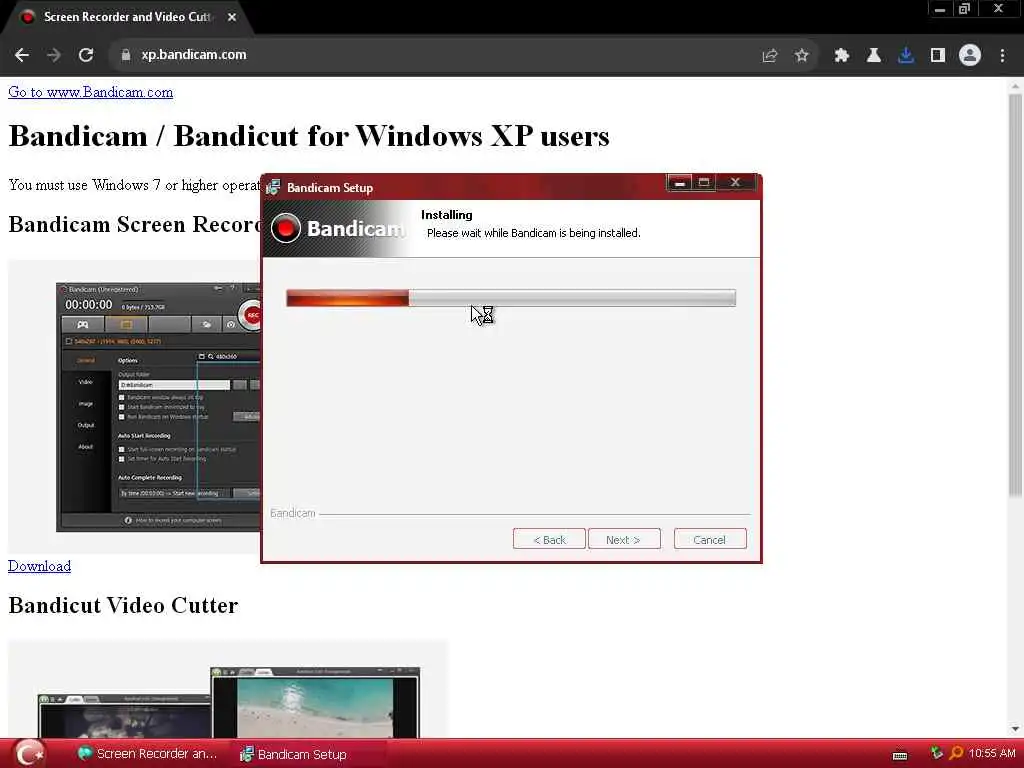Click the Bandicut Video Cutter heading
The image size is (1024, 768).
click(123, 605)
